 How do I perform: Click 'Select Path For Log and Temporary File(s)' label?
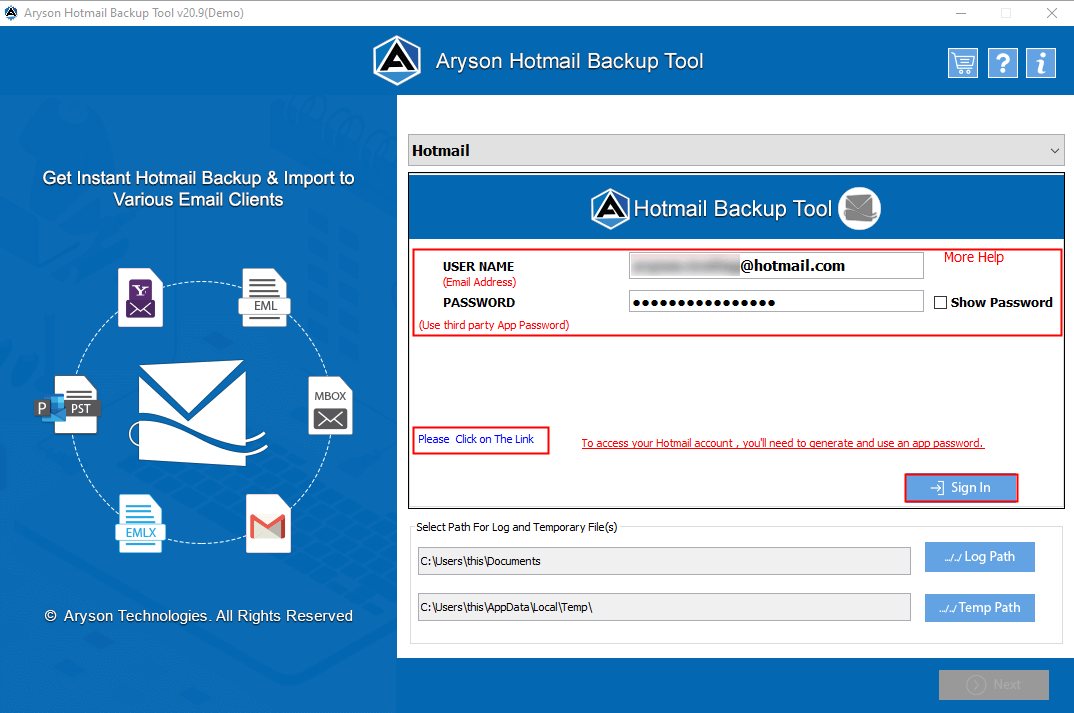516,527
